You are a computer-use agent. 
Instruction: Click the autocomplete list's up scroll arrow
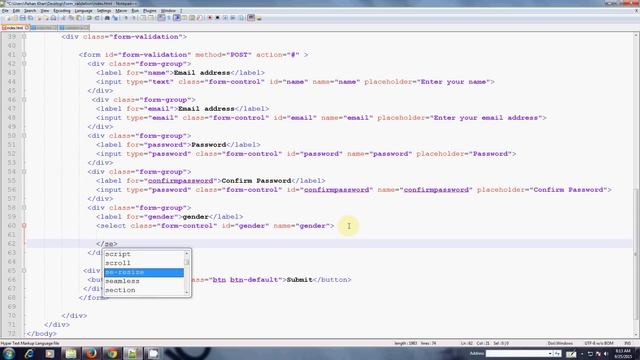pyautogui.click(x=187, y=253)
